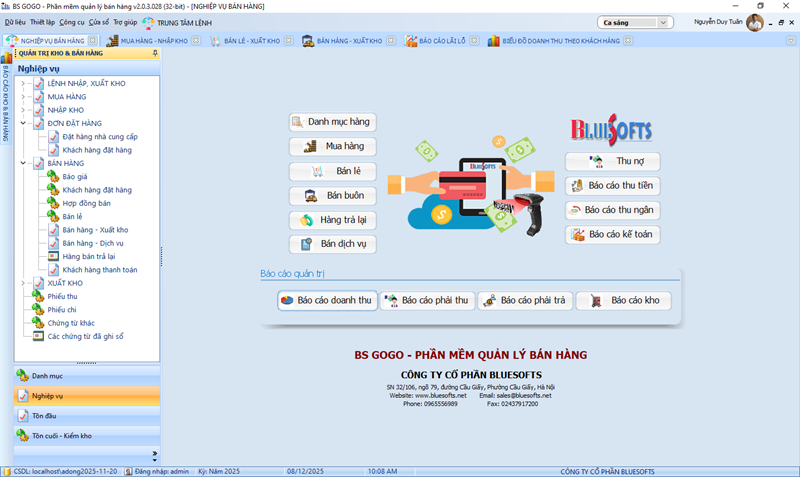This screenshot has width=800, height=477.
Task: Open the Danh mục navigation group
Action: pyautogui.click(x=86, y=375)
